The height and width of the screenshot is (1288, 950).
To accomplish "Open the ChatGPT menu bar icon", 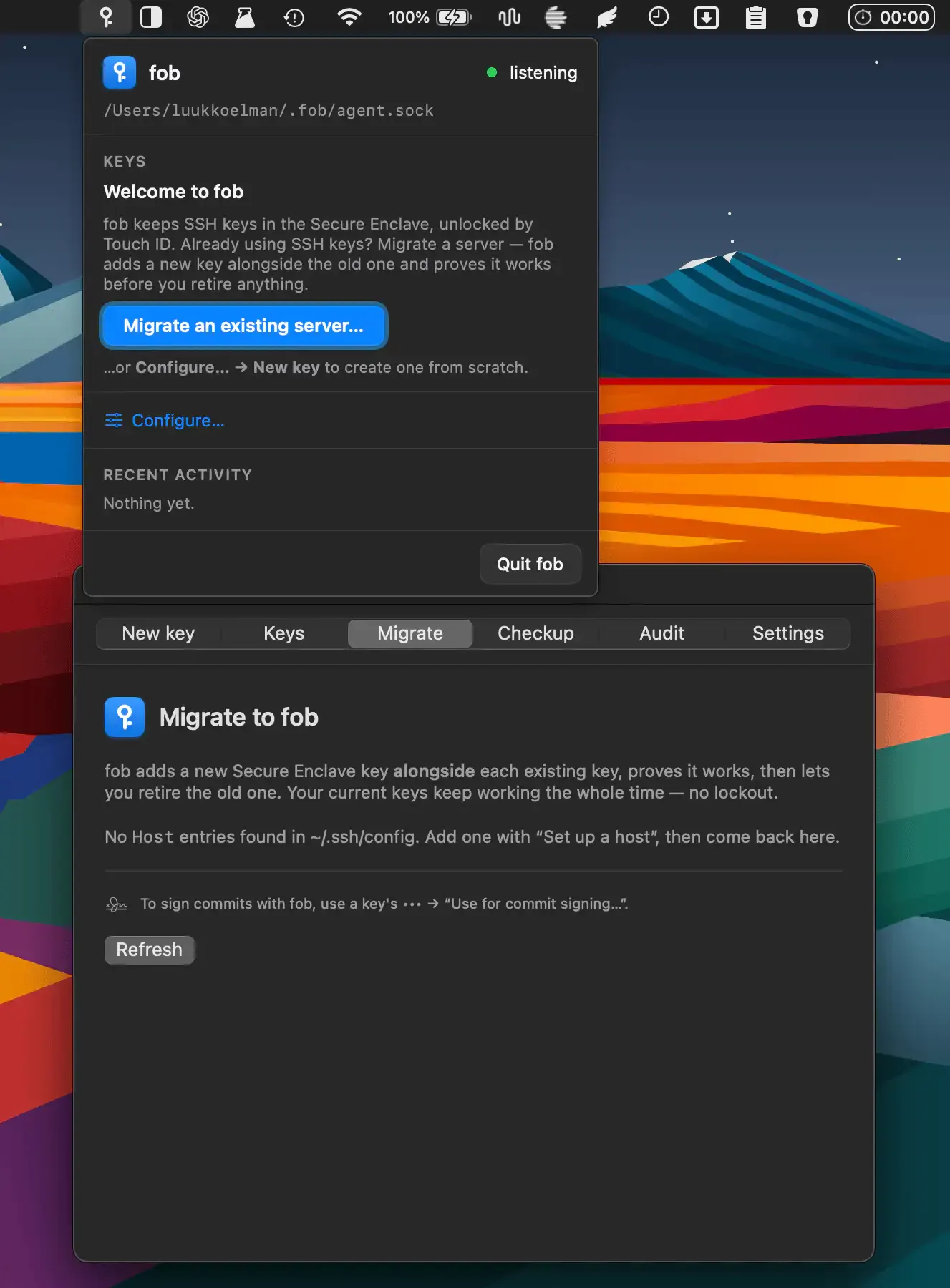I will pos(198,17).
